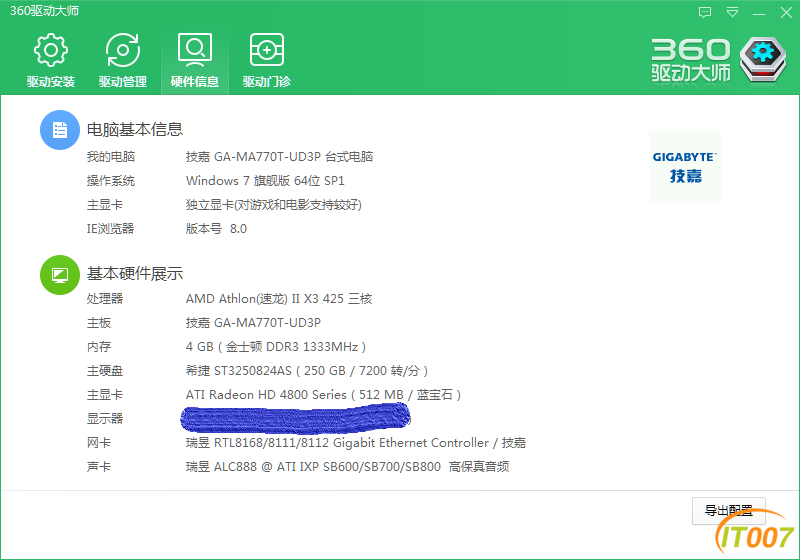Click the 360驱动大师 window title text
Viewport: 800px width, 560px height.
pos(44,11)
